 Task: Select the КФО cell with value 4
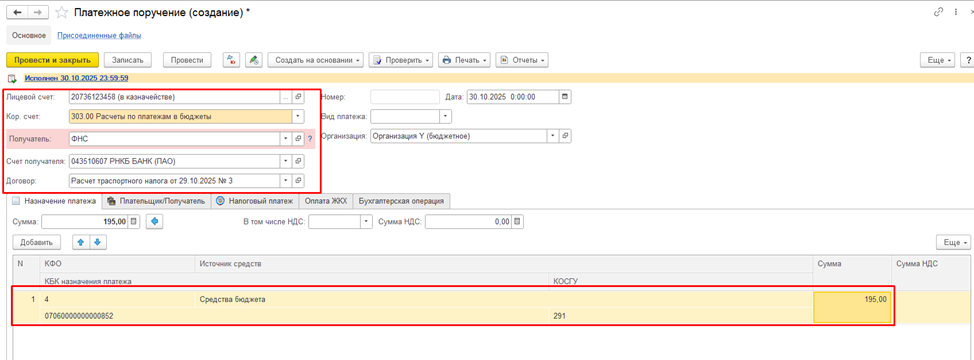(x=118, y=300)
